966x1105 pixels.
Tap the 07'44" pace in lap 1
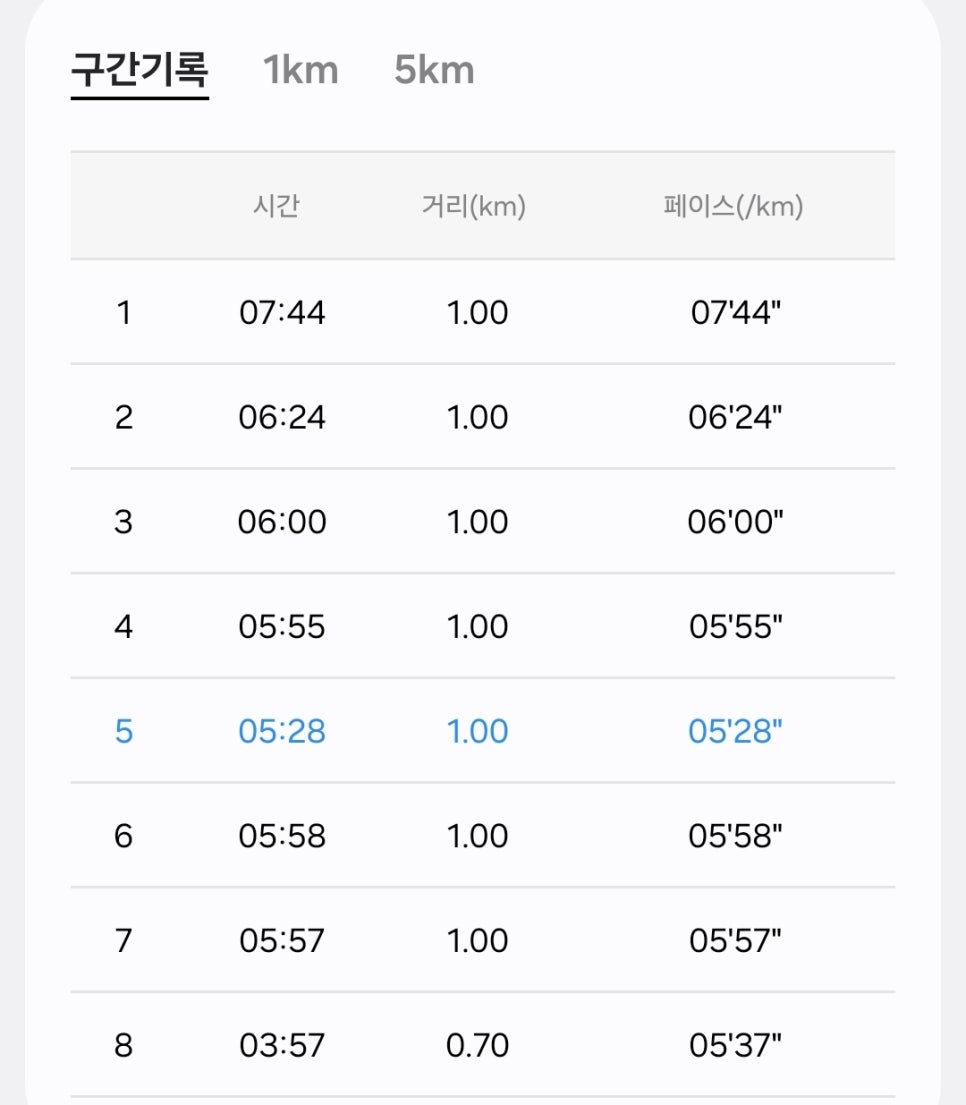click(736, 312)
